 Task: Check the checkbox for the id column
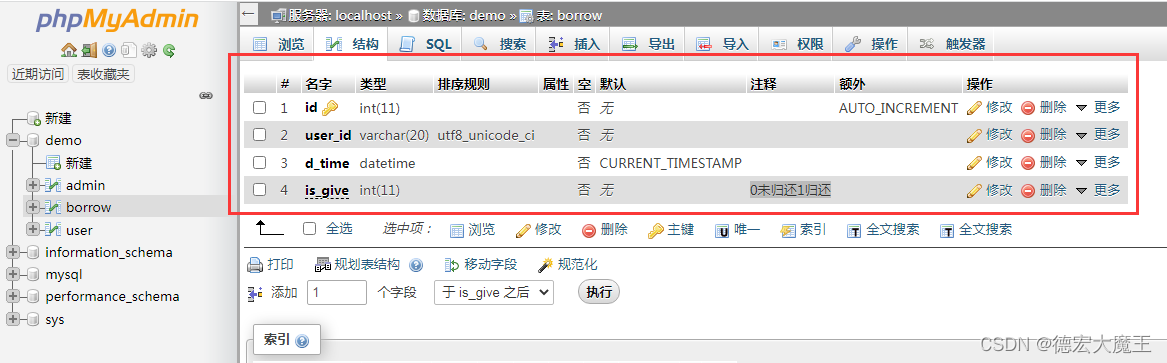(x=259, y=108)
